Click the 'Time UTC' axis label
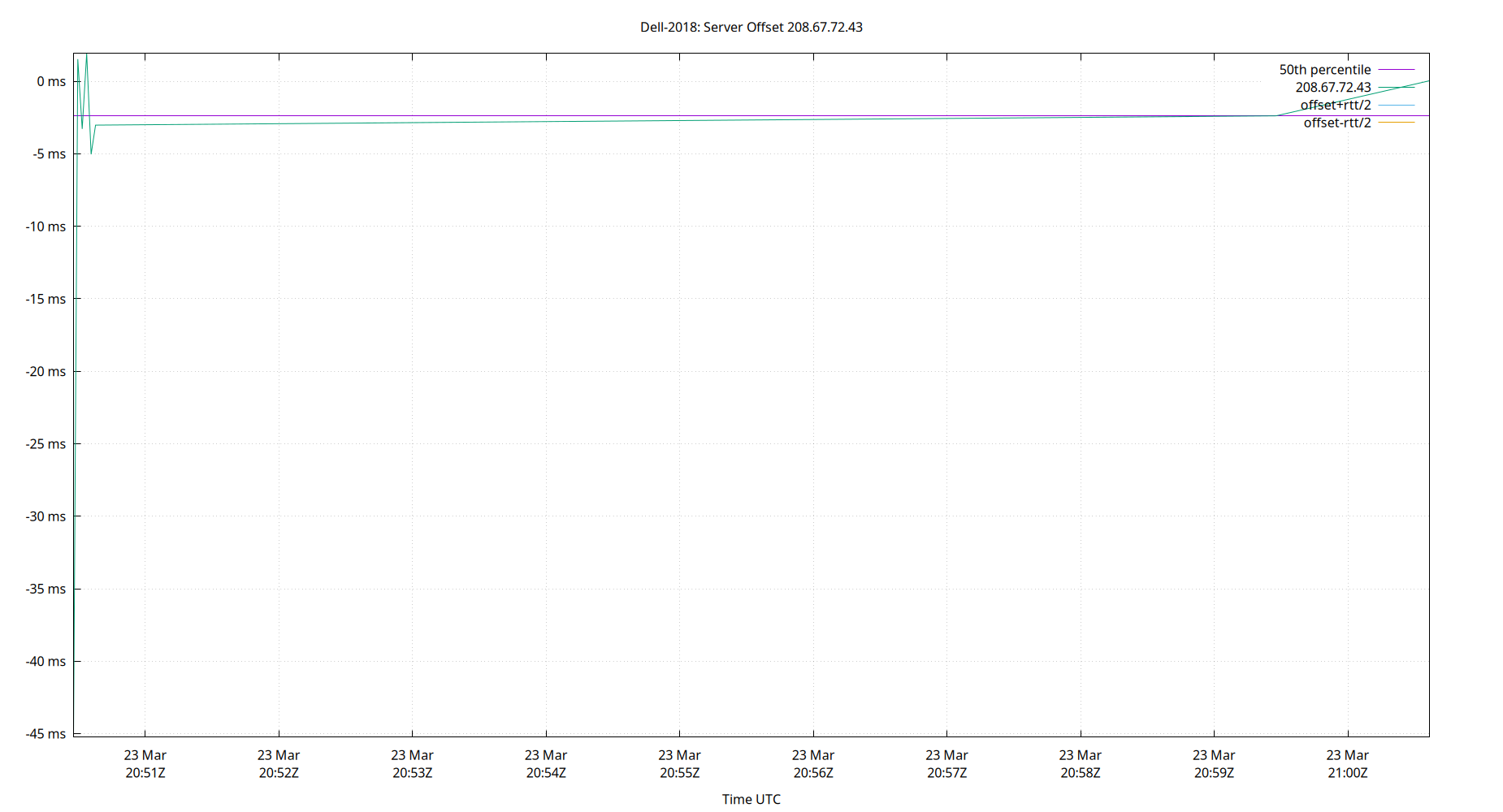The image size is (1503, 812). click(751, 799)
